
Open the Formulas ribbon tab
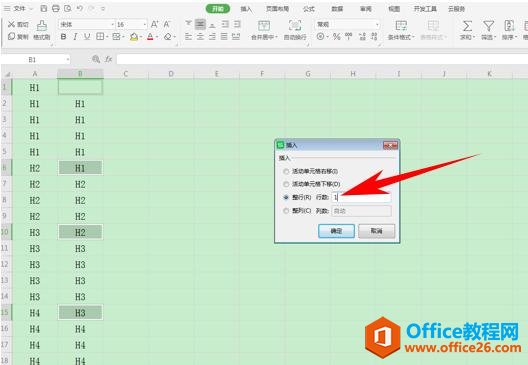pyautogui.click(x=308, y=9)
